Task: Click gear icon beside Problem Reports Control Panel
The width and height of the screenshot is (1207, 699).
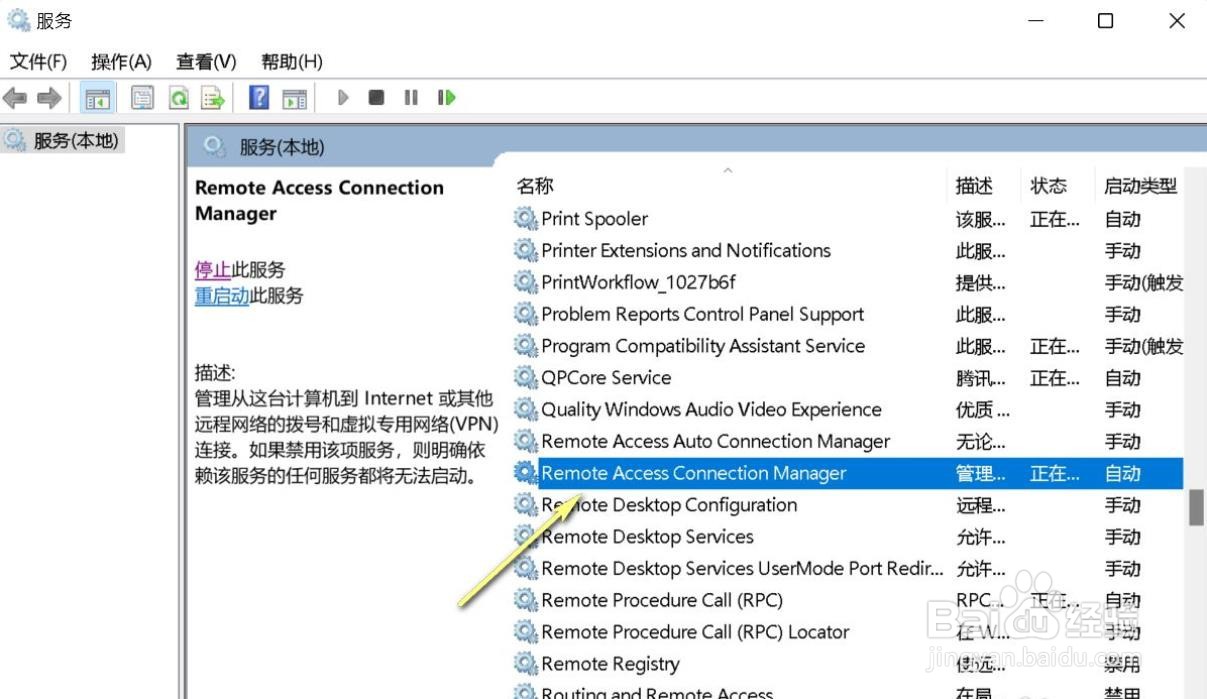Action: pyautogui.click(x=525, y=313)
